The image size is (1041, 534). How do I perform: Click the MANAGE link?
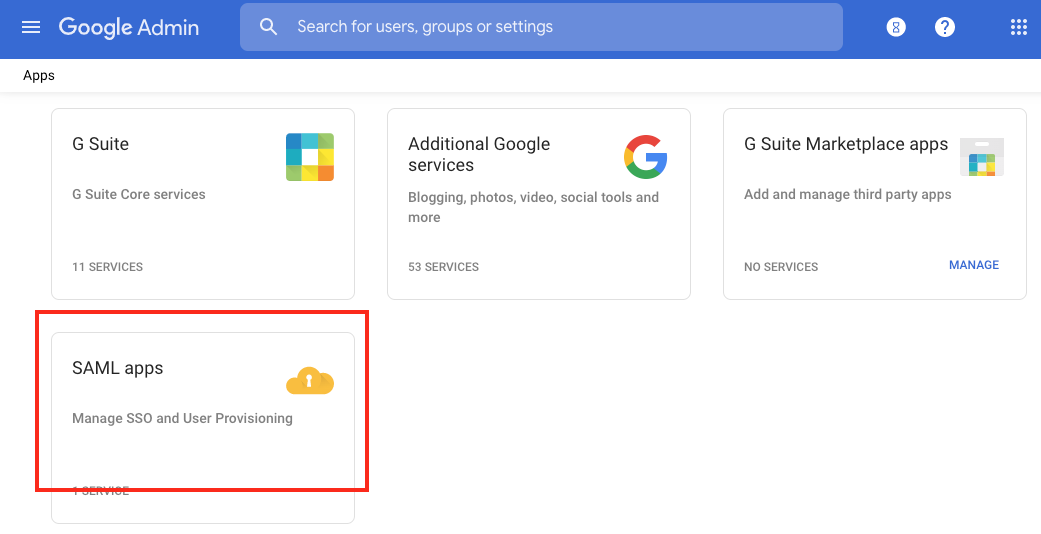pyautogui.click(x=974, y=265)
